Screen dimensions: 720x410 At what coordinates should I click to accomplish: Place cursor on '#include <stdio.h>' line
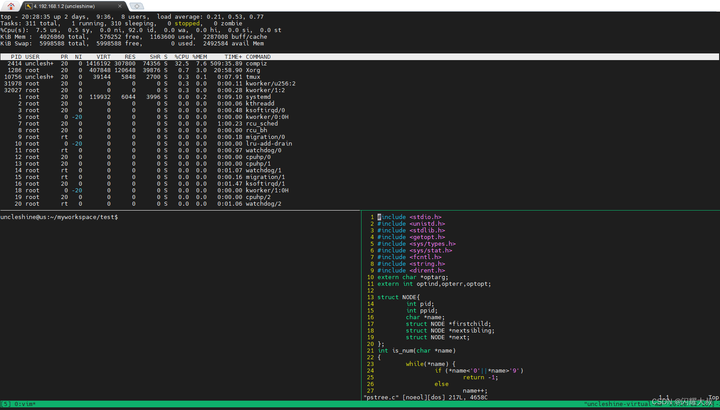click(x=410, y=216)
